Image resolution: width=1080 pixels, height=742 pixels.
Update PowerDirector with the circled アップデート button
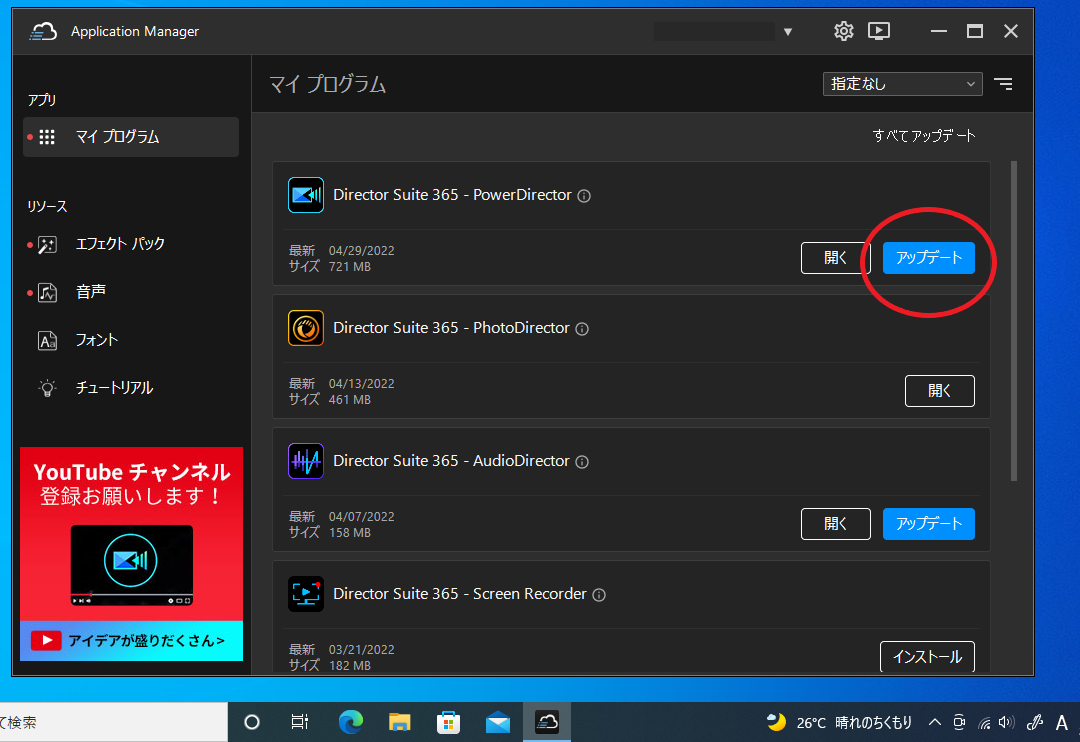(x=928, y=257)
